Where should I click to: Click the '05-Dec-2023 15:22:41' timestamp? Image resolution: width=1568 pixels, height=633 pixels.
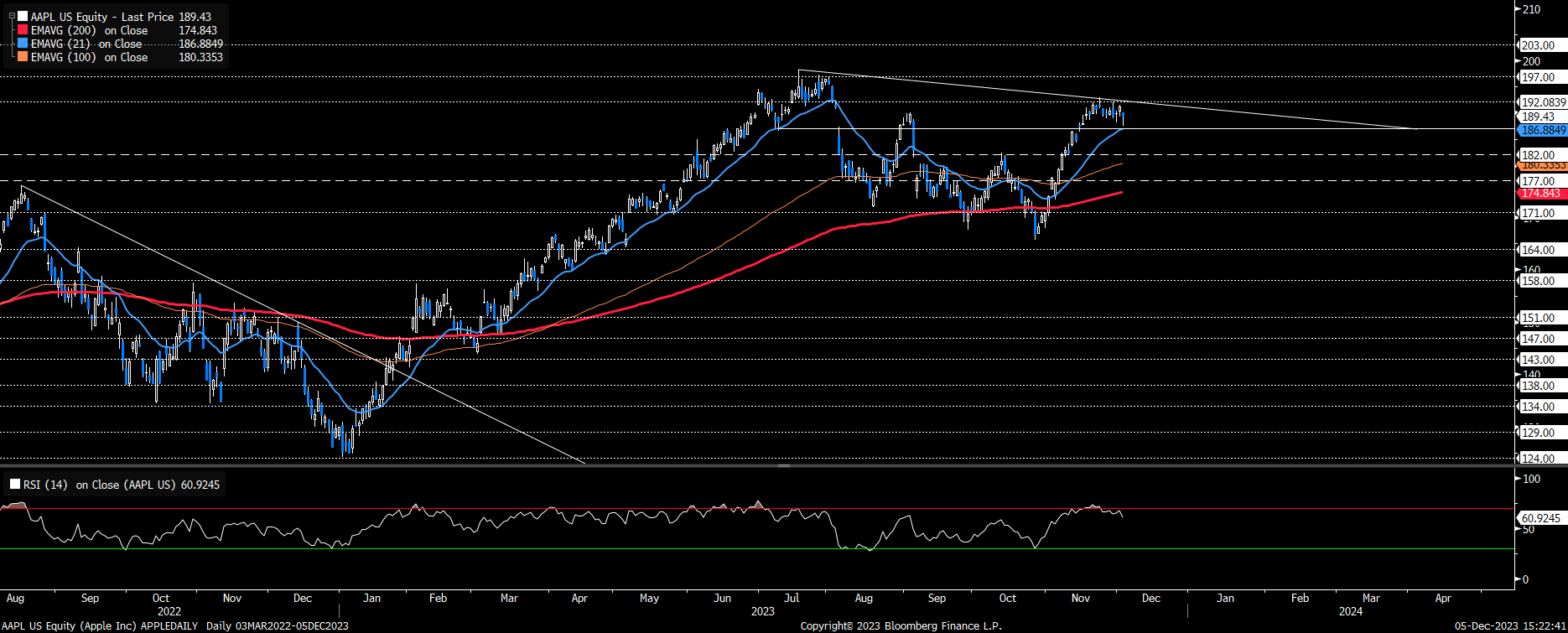pos(1510,625)
